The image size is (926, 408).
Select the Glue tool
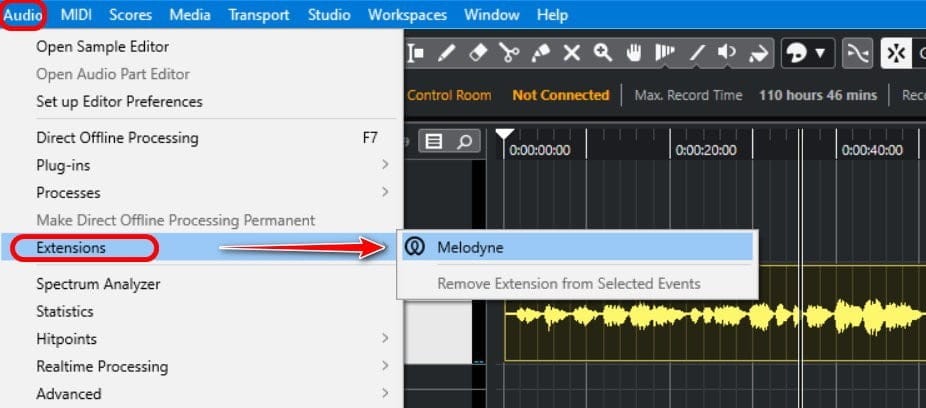click(x=540, y=54)
